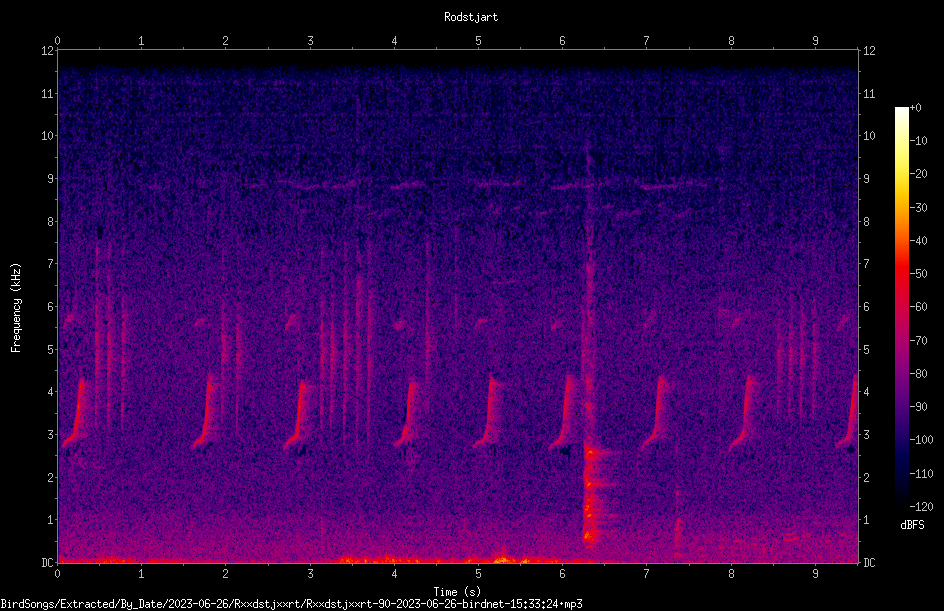Click the "2" tick on the right frequency axis

tap(866, 477)
